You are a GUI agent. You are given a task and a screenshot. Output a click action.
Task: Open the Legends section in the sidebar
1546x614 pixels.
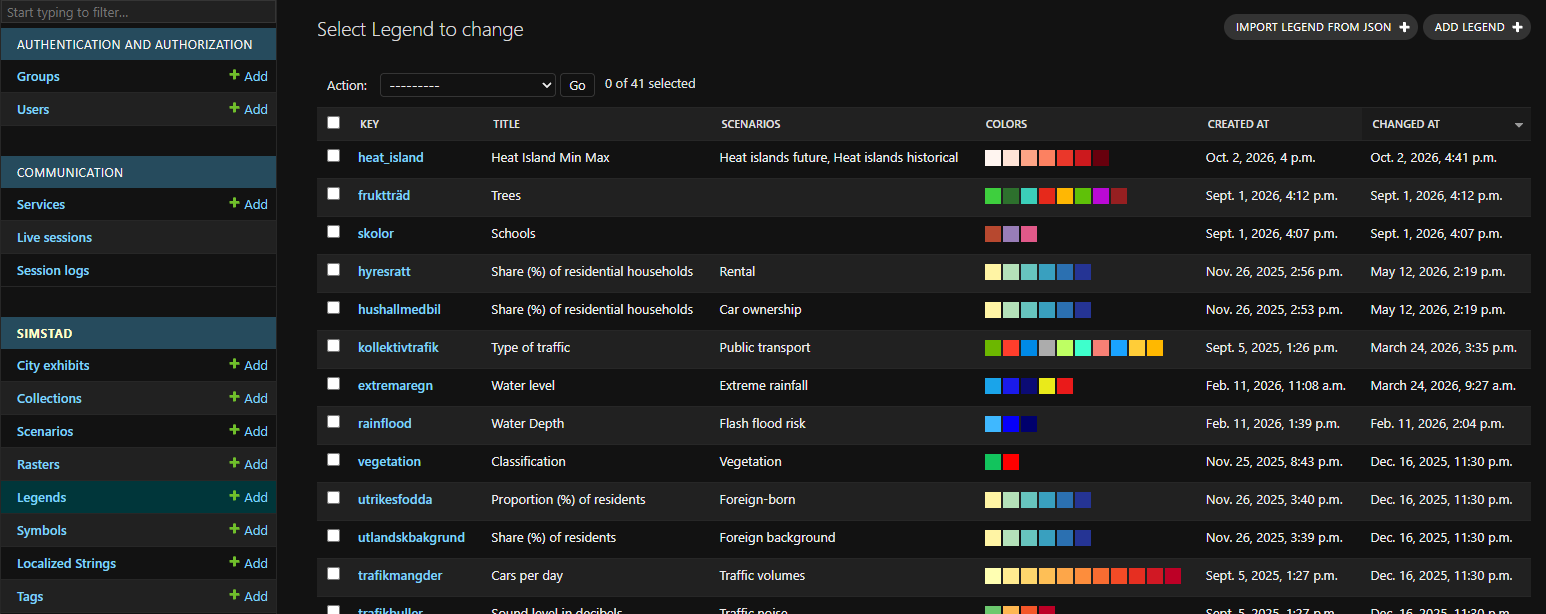coord(42,497)
